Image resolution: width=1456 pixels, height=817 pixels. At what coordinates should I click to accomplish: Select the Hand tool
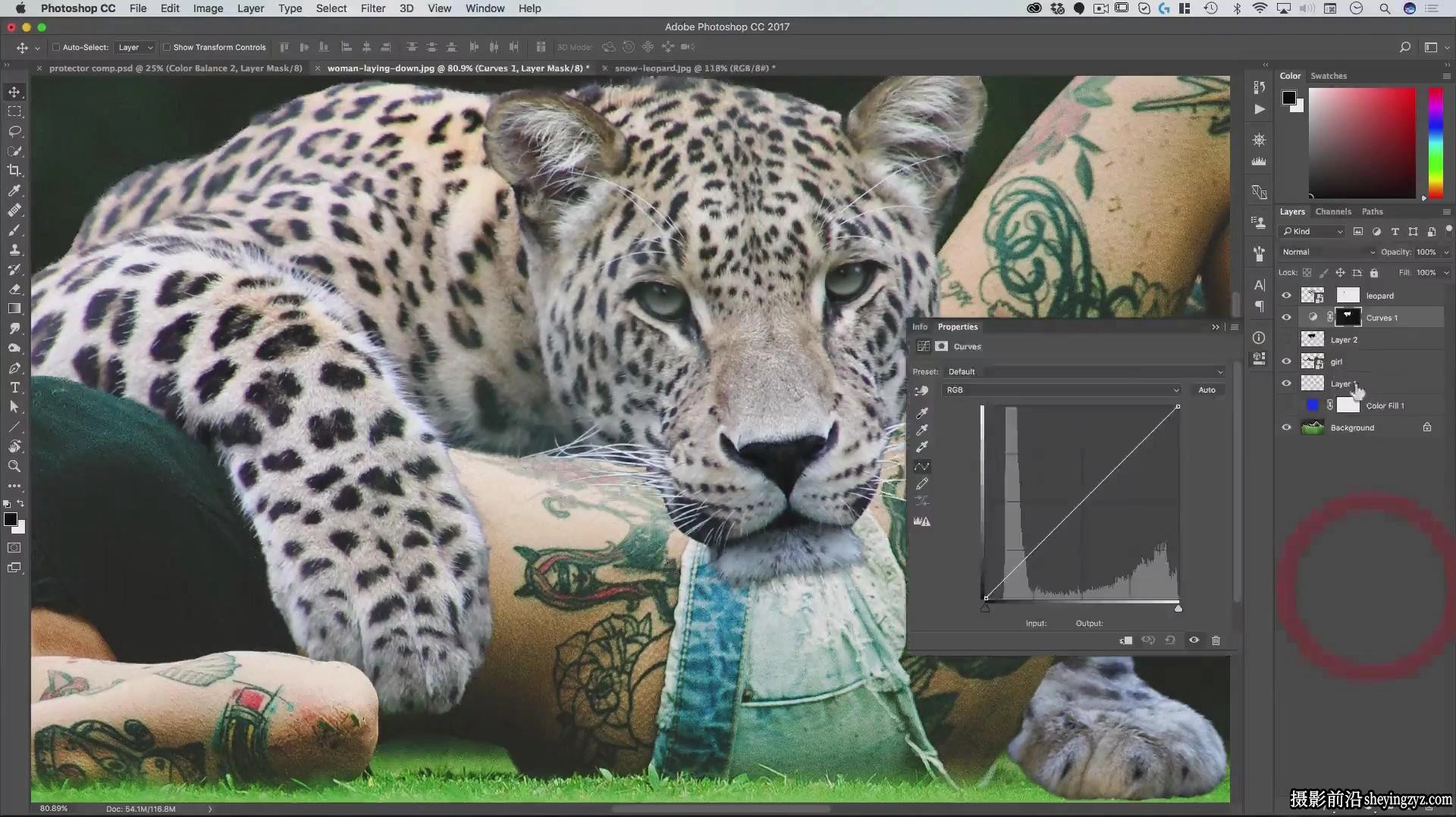14,446
